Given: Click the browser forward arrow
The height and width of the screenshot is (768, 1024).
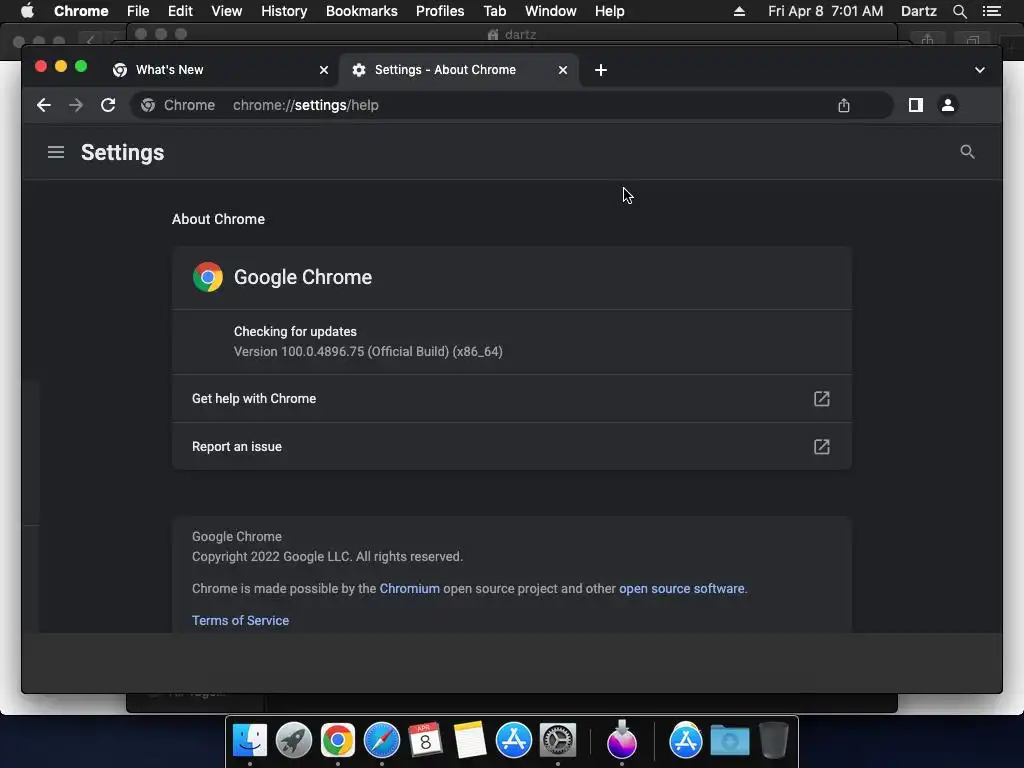Looking at the screenshot, I should click(76, 105).
